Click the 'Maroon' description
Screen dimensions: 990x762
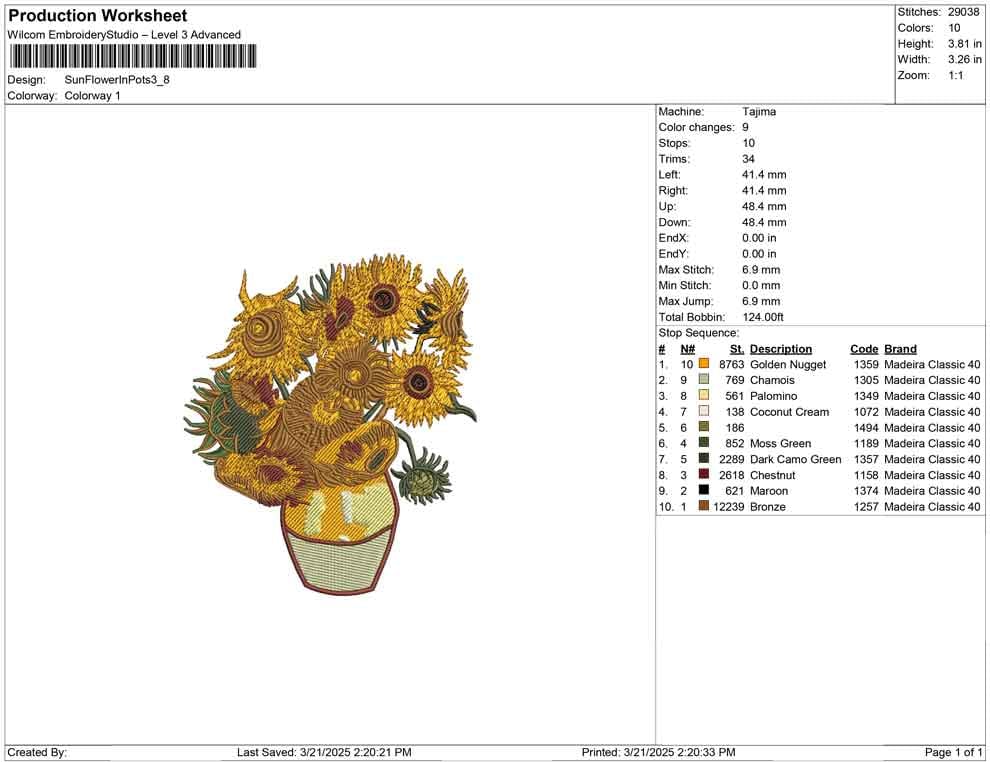tap(769, 491)
